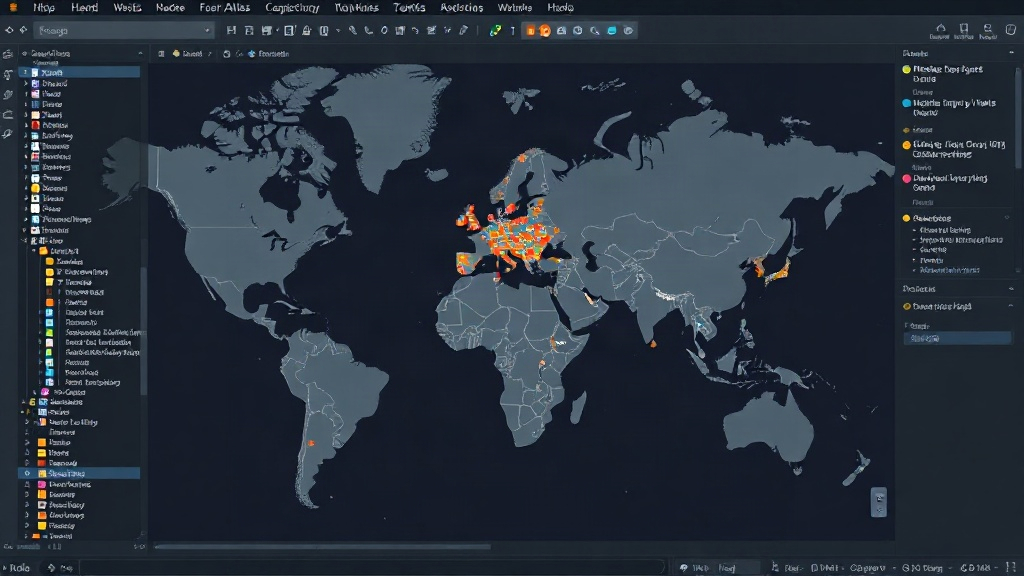Select the highlighted folder row near the tree bottom
Viewport: 1024px width, 576px height.
tap(79, 473)
